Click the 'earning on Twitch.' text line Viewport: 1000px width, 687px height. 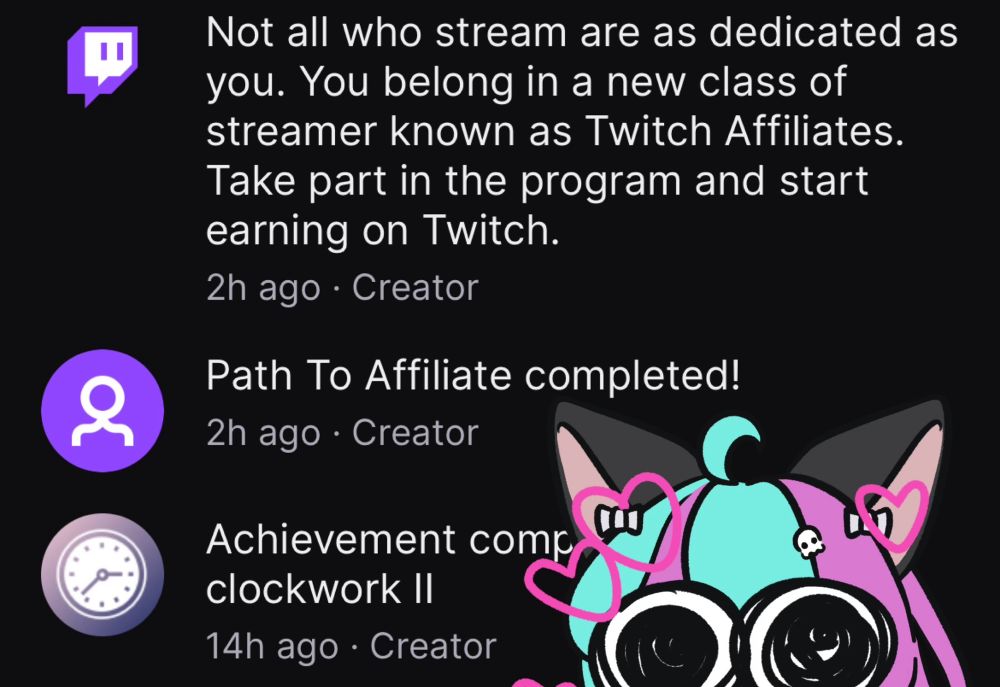point(383,230)
